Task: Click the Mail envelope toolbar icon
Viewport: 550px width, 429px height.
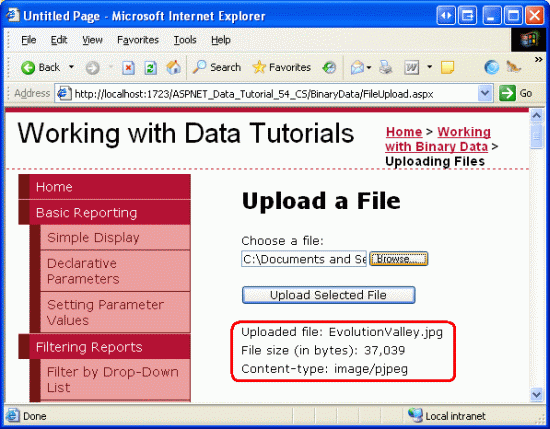Action: 357,67
